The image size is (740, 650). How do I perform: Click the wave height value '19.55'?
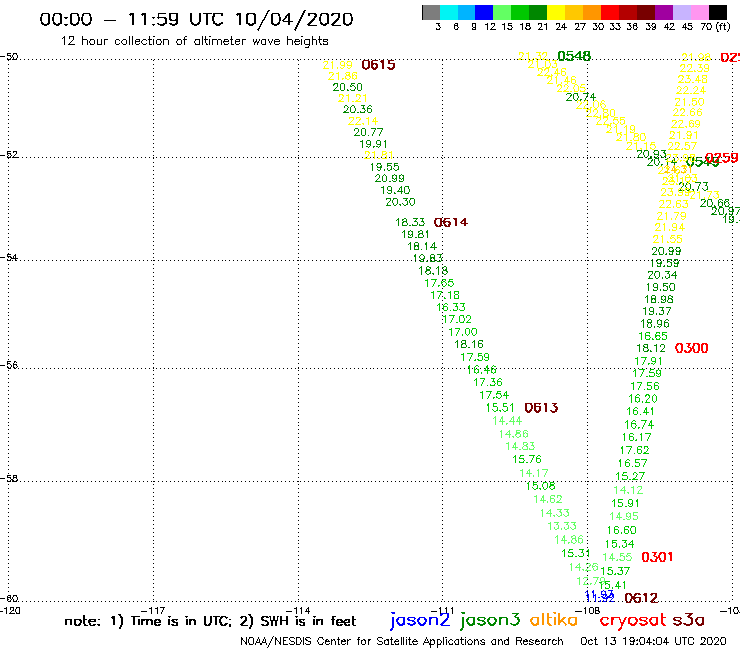coord(384,167)
